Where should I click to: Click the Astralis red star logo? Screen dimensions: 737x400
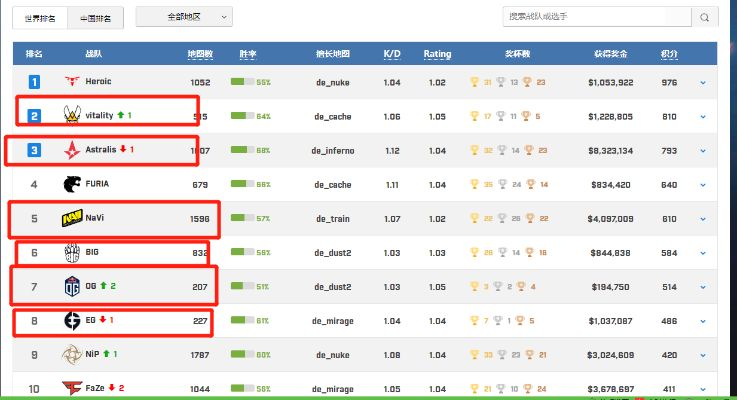tap(72, 150)
